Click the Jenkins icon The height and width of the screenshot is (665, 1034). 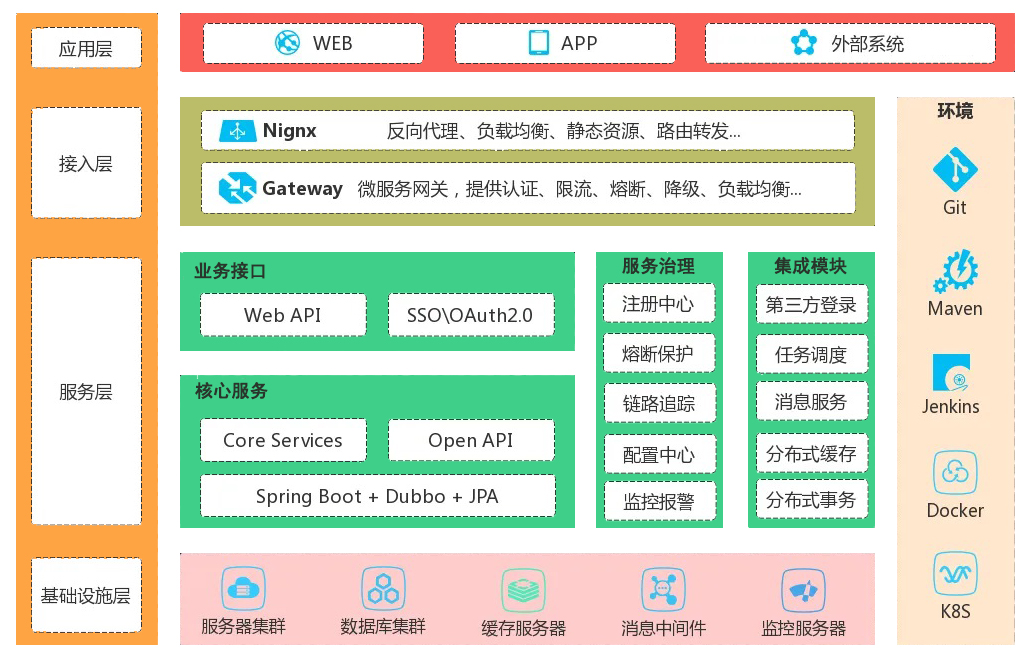954,373
